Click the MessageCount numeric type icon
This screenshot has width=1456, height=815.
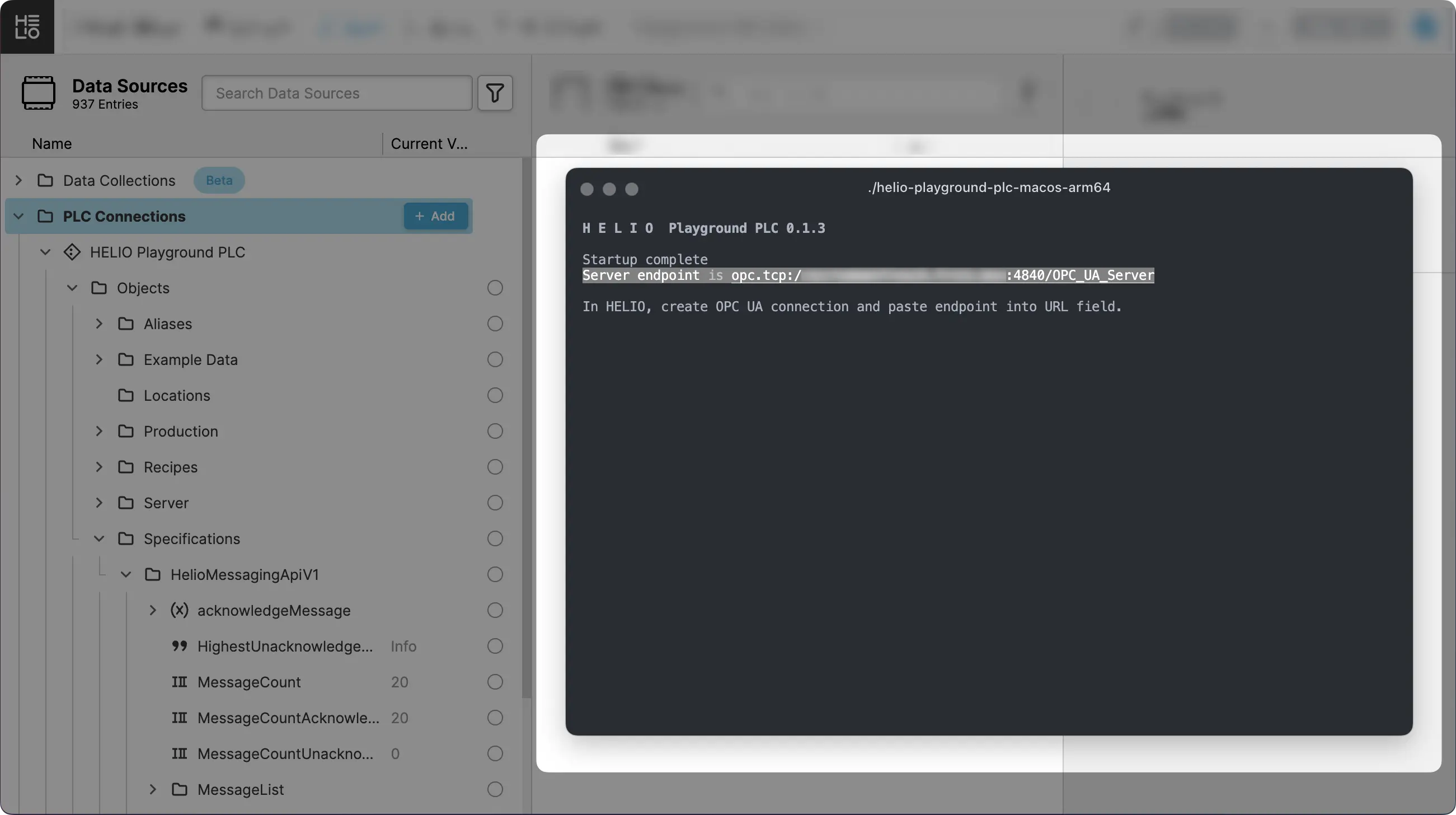[x=179, y=682]
